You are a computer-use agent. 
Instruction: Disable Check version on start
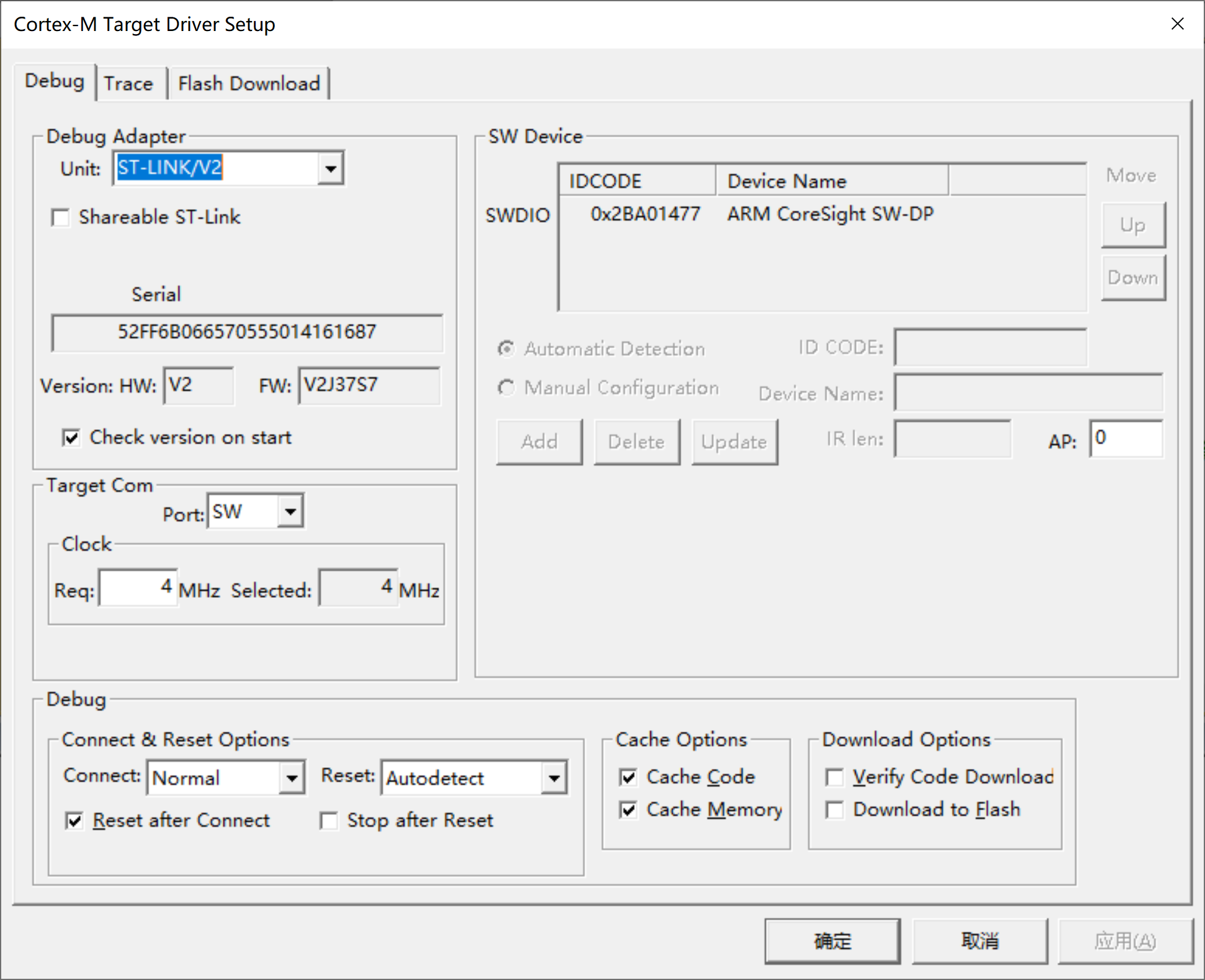pyautogui.click(x=71, y=437)
